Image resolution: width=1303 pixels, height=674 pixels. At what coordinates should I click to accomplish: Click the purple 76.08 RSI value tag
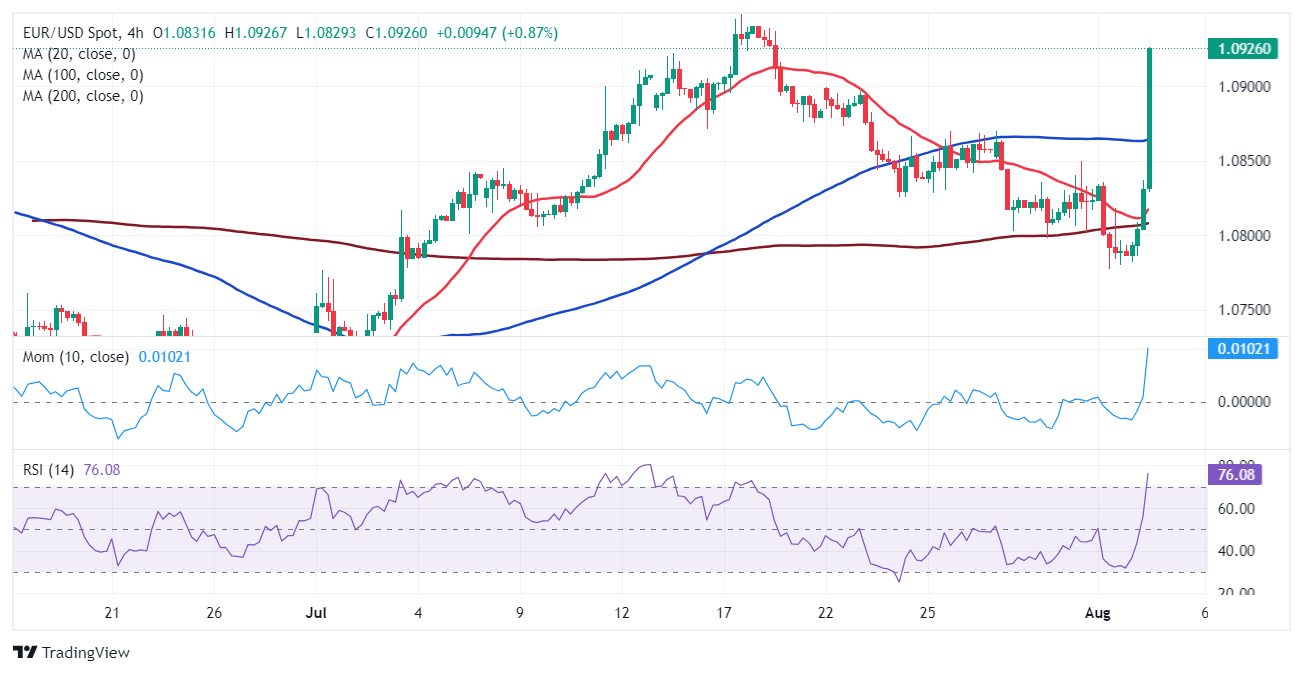[x=1241, y=474]
